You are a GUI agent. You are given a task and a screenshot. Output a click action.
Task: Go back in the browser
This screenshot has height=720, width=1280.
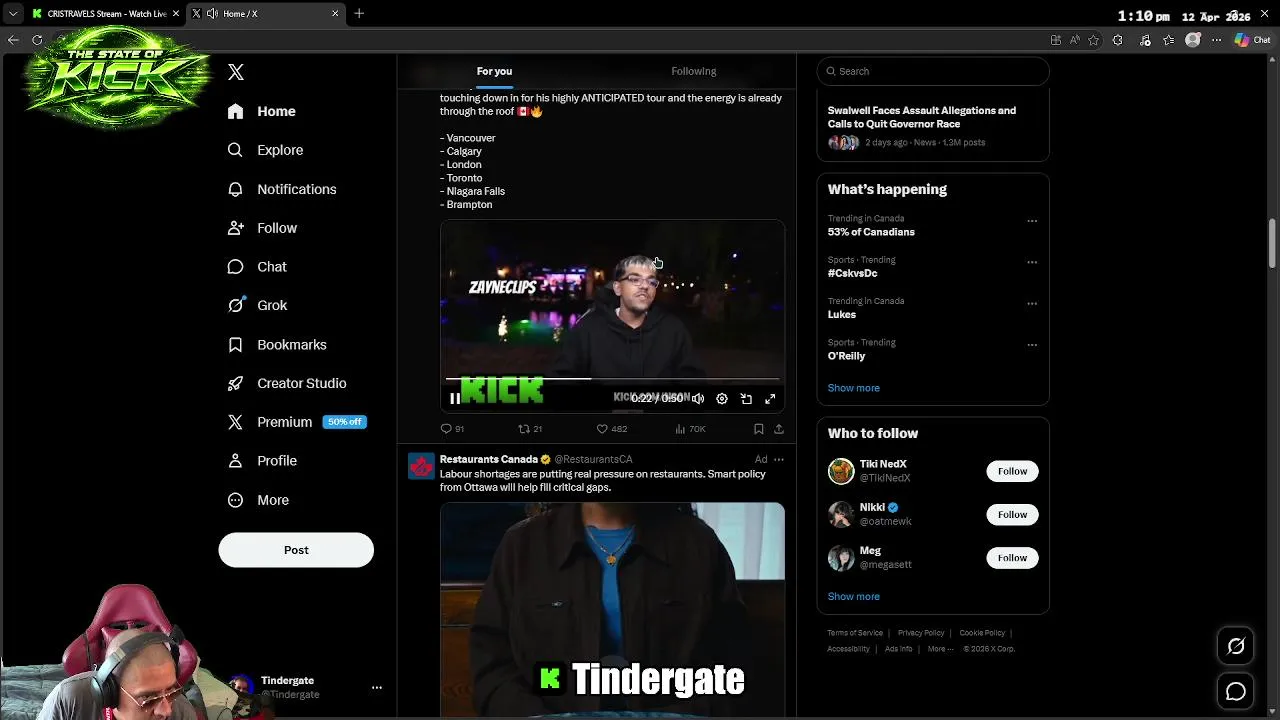(x=13, y=40)
